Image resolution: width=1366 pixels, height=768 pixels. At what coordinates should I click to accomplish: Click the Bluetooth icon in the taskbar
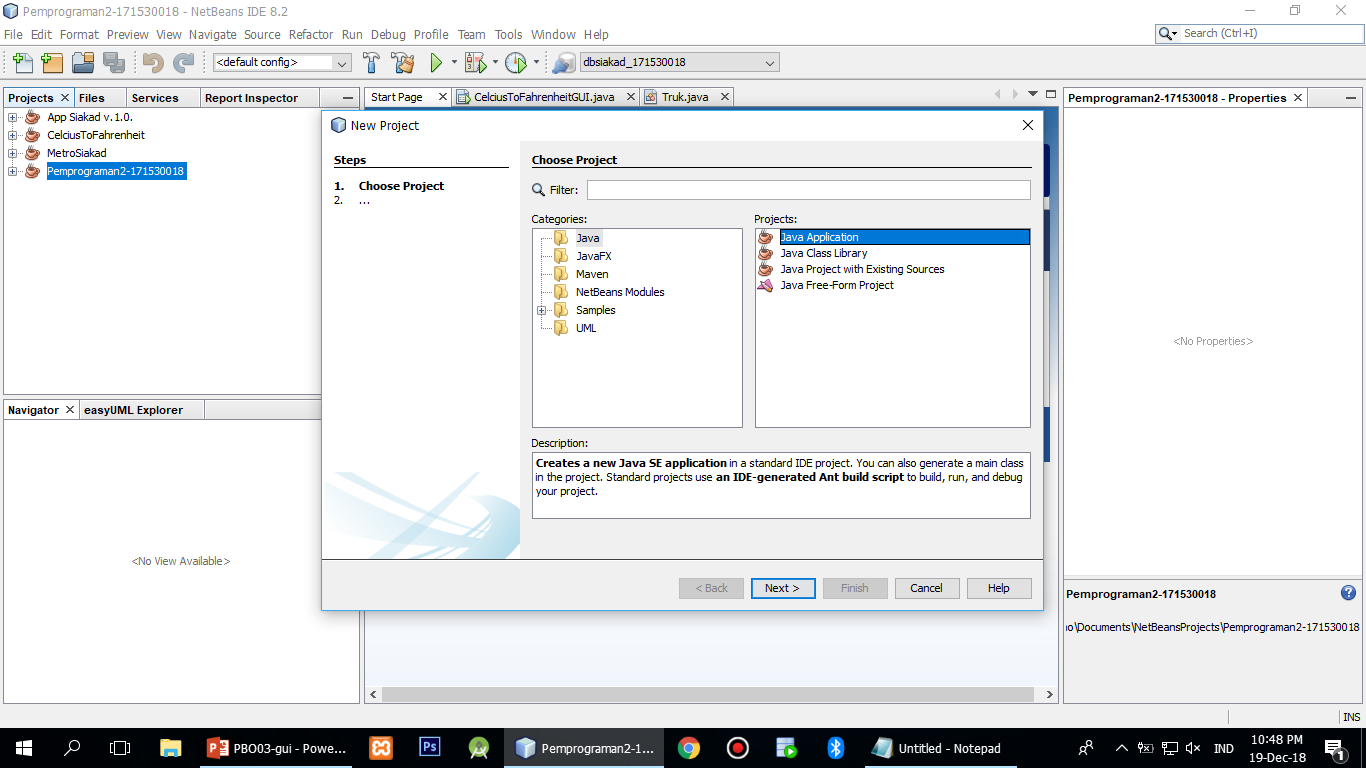tap(836, 748)
